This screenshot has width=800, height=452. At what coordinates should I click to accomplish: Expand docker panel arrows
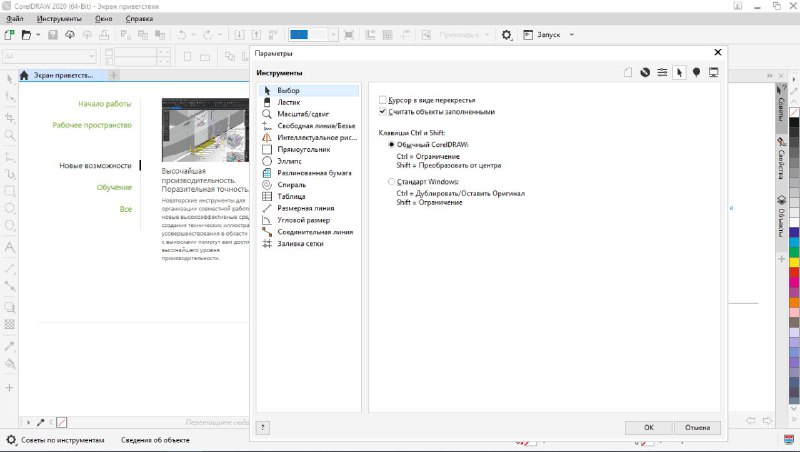click(770, 76)
